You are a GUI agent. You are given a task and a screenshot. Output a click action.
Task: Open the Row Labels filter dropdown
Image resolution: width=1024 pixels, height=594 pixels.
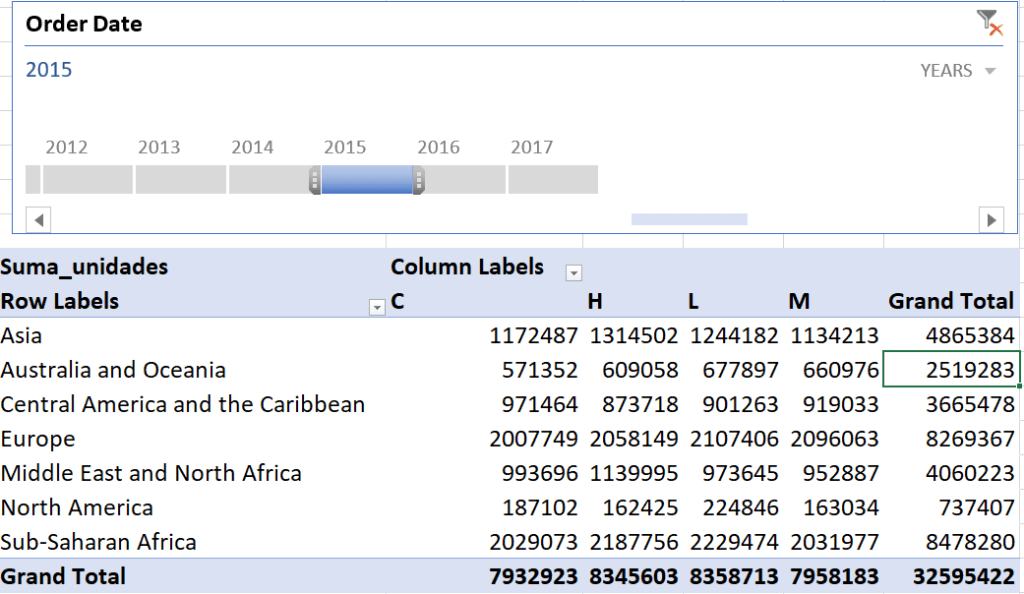377,307
